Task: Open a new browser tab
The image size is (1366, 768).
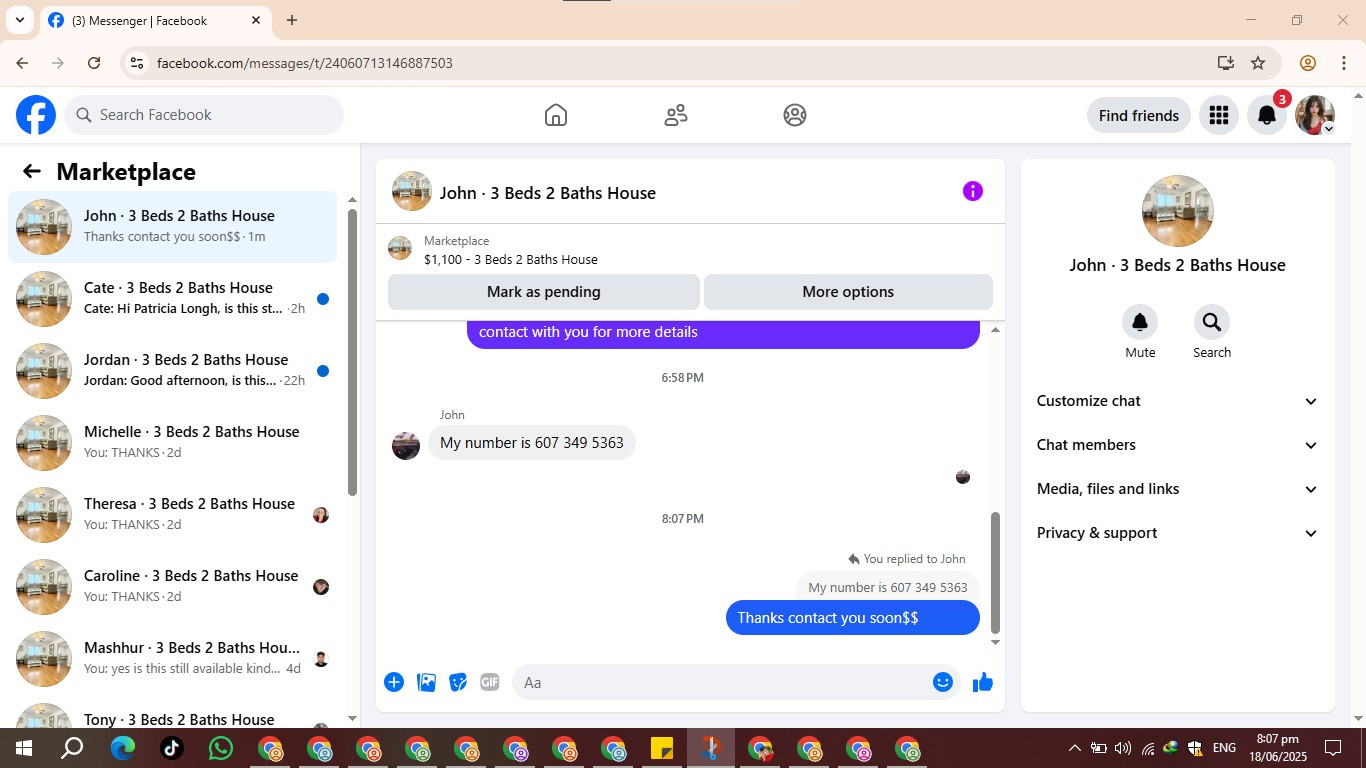Action: 292,20
